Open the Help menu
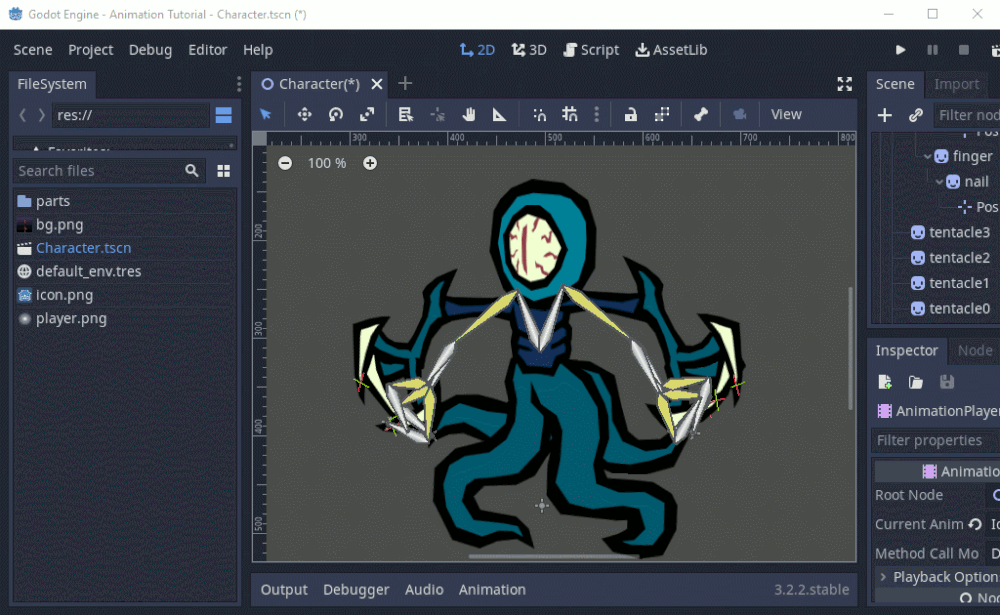Screen dimensions: 1000x615 258,50
